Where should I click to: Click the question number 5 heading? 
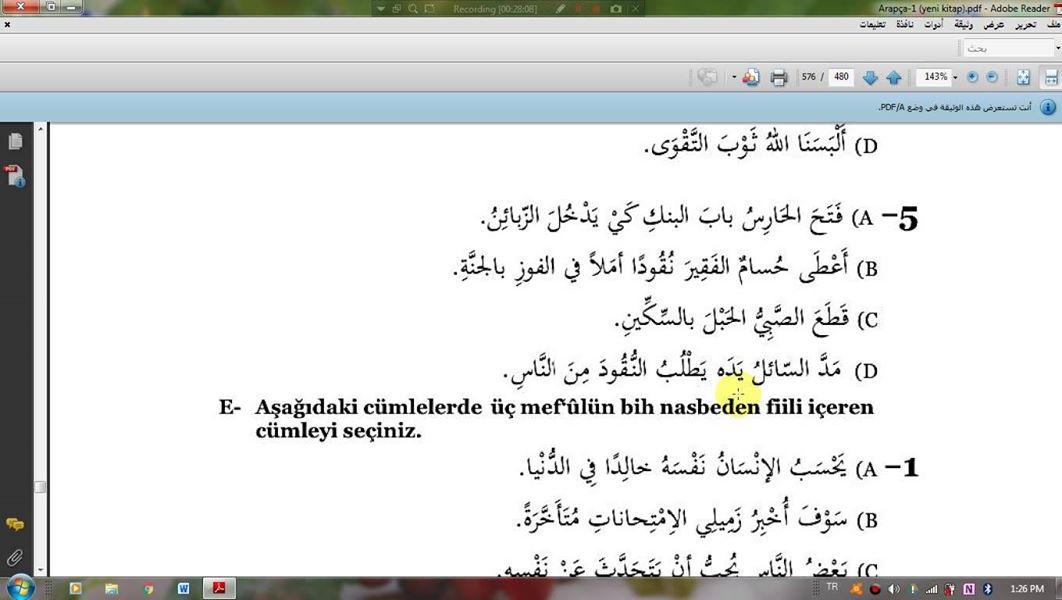900,219
